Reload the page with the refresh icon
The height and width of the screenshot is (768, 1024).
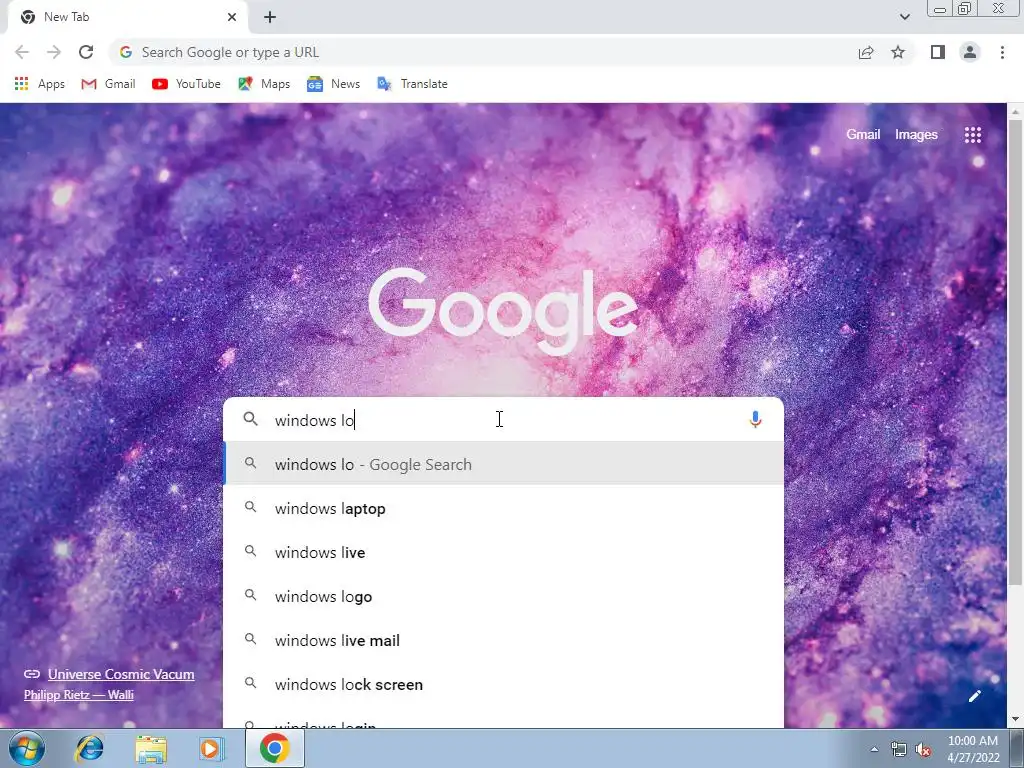(x=86, y=52)
